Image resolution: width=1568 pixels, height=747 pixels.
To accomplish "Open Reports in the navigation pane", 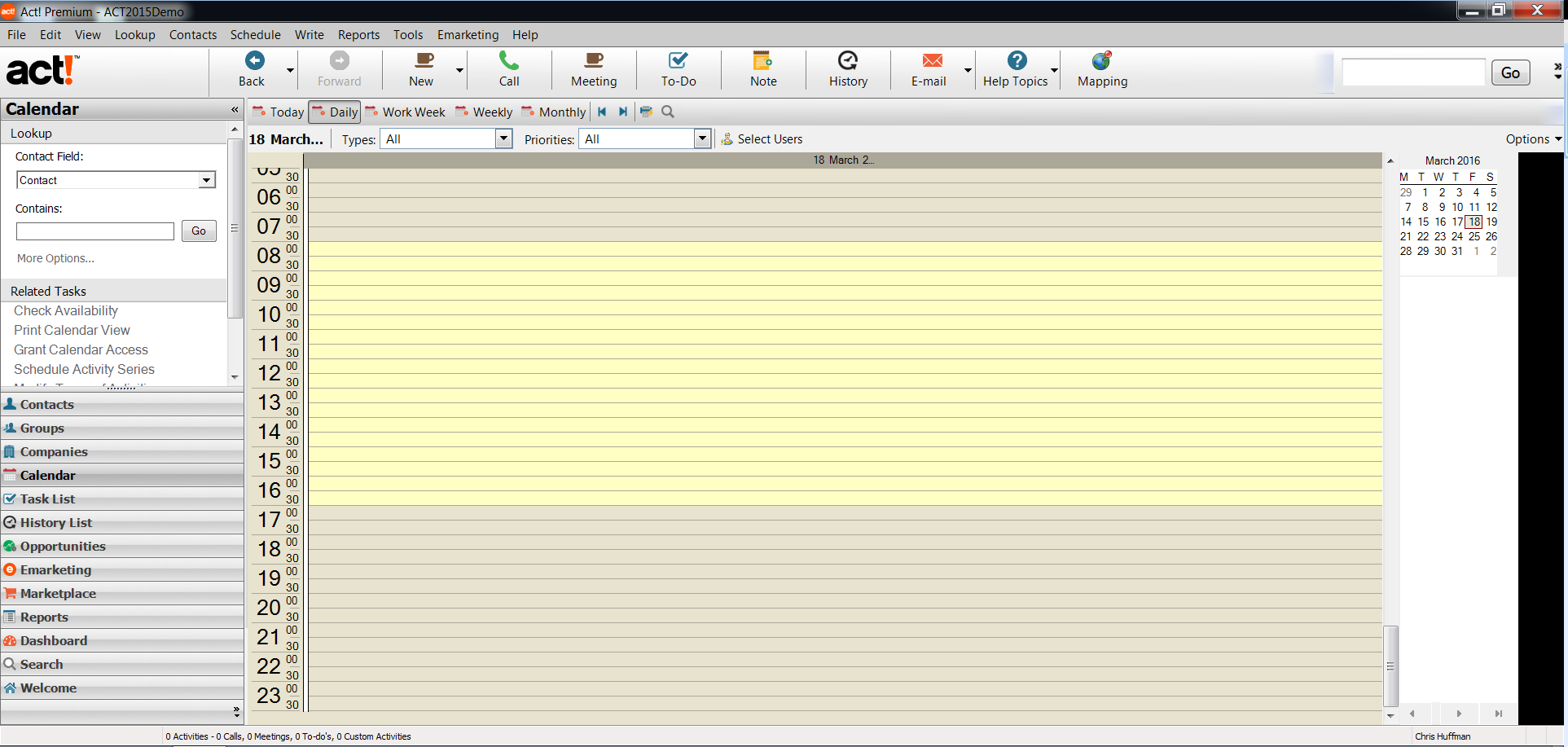I will coord(122,617).
